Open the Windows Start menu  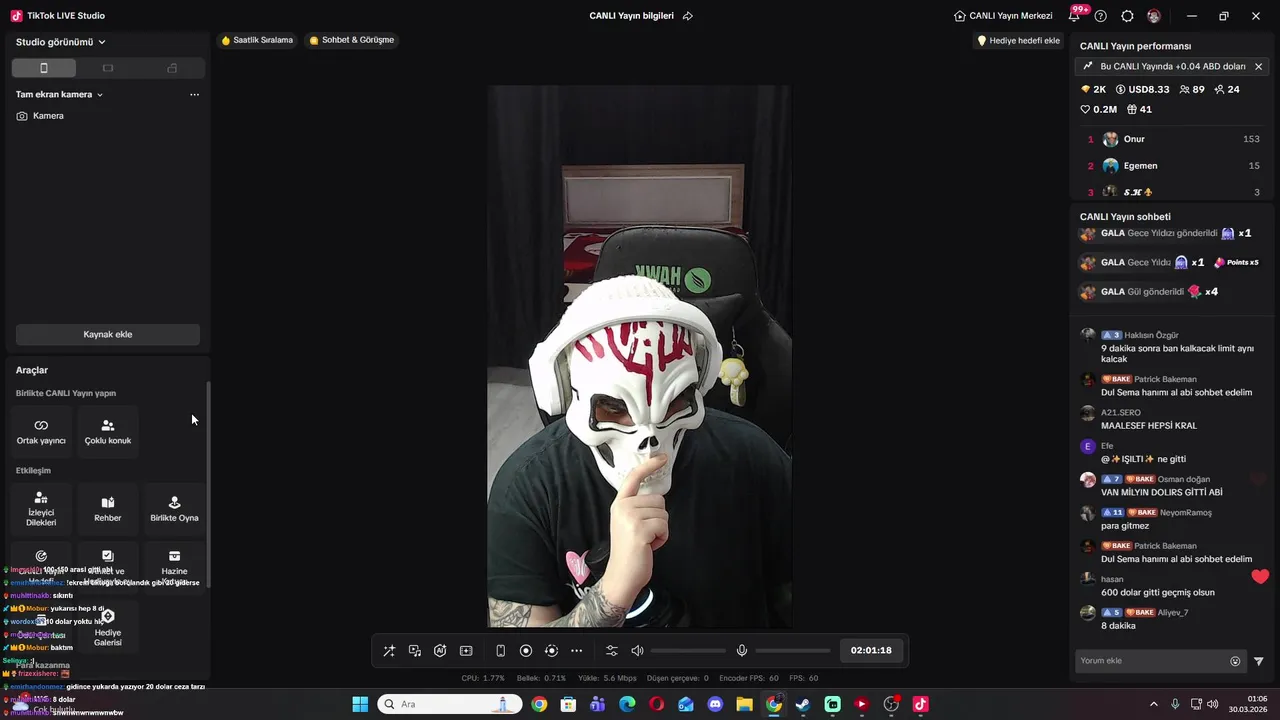click(360, 704)
